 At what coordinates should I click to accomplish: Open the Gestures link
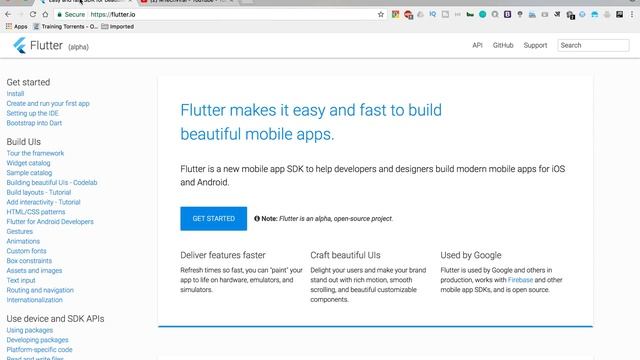[x=20, y=232]
